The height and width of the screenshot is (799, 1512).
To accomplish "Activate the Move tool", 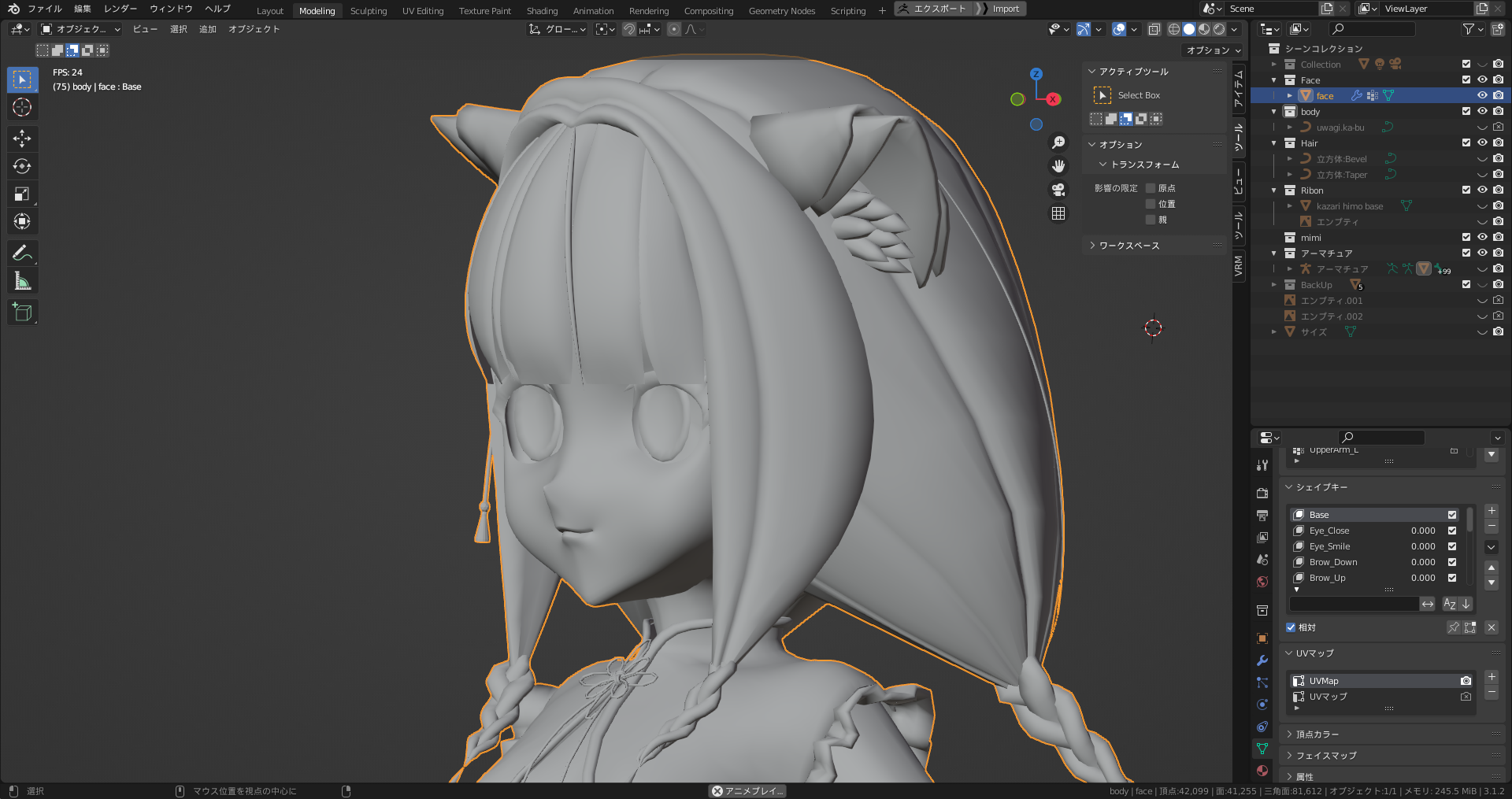I will tap(22, 139).
